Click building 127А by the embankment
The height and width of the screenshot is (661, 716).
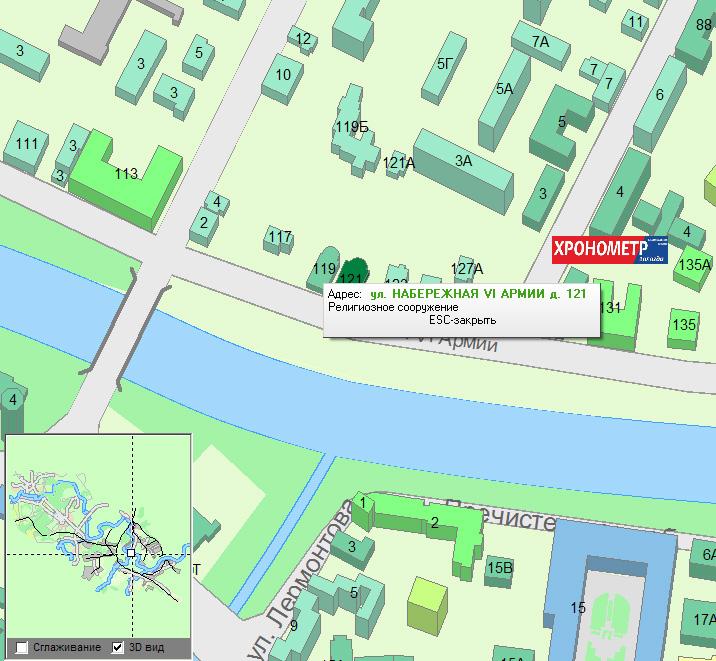467,269
